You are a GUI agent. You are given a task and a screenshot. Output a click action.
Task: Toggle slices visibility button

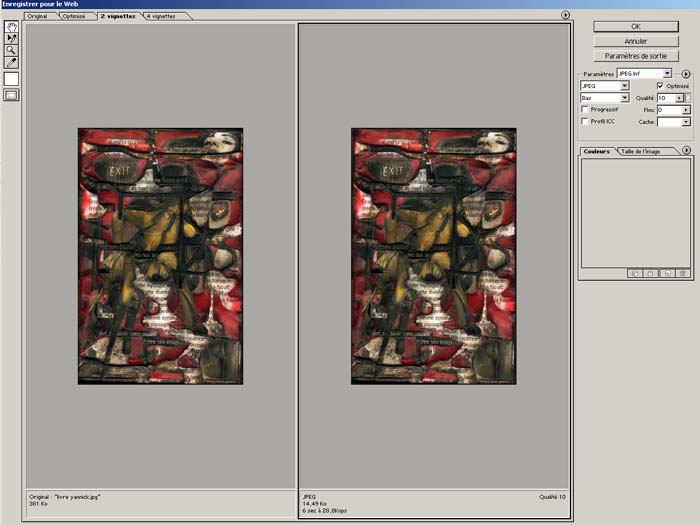tap(12, 95)
